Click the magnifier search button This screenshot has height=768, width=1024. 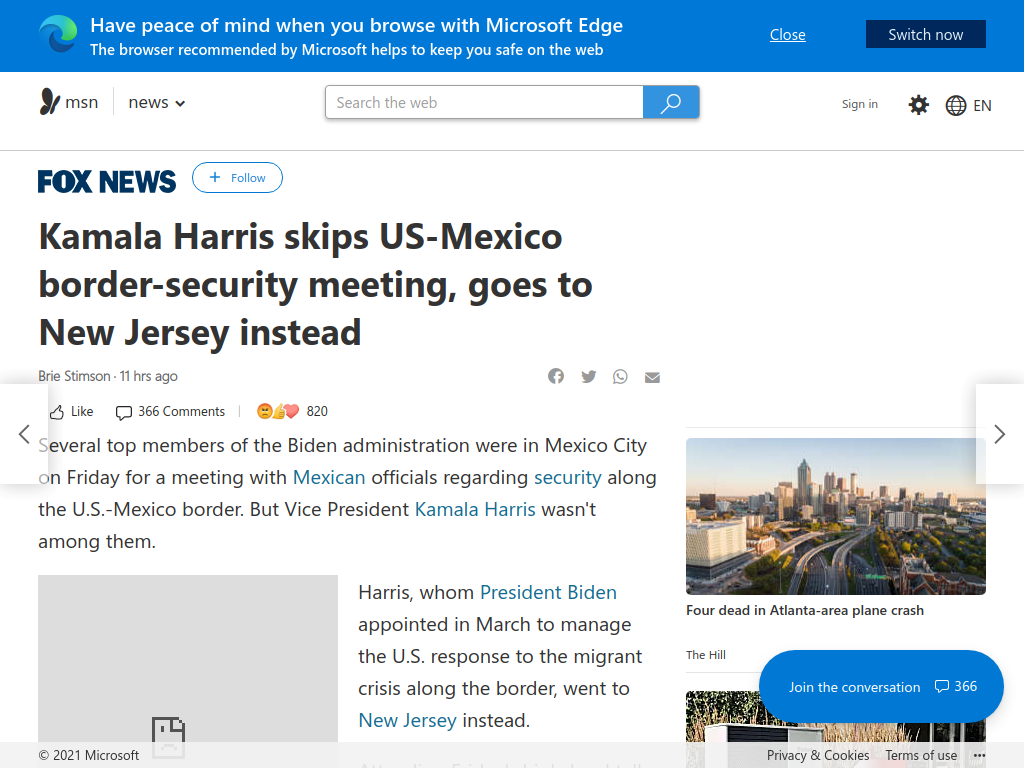[671, 103]
